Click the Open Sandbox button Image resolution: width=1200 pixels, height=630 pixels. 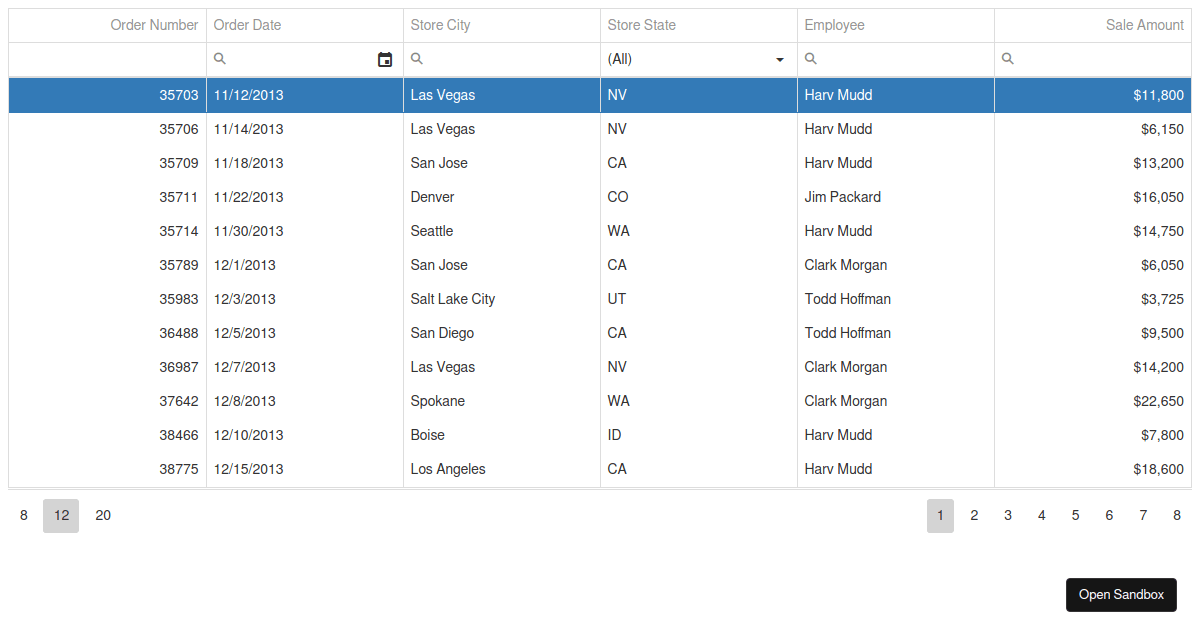tap(1121, 594)
